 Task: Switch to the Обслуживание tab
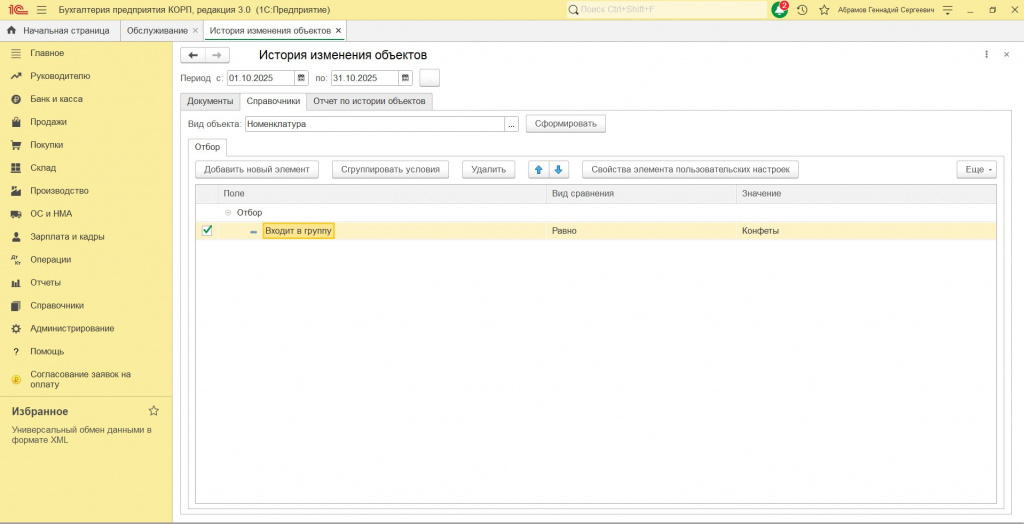click(x=157, y=31)
